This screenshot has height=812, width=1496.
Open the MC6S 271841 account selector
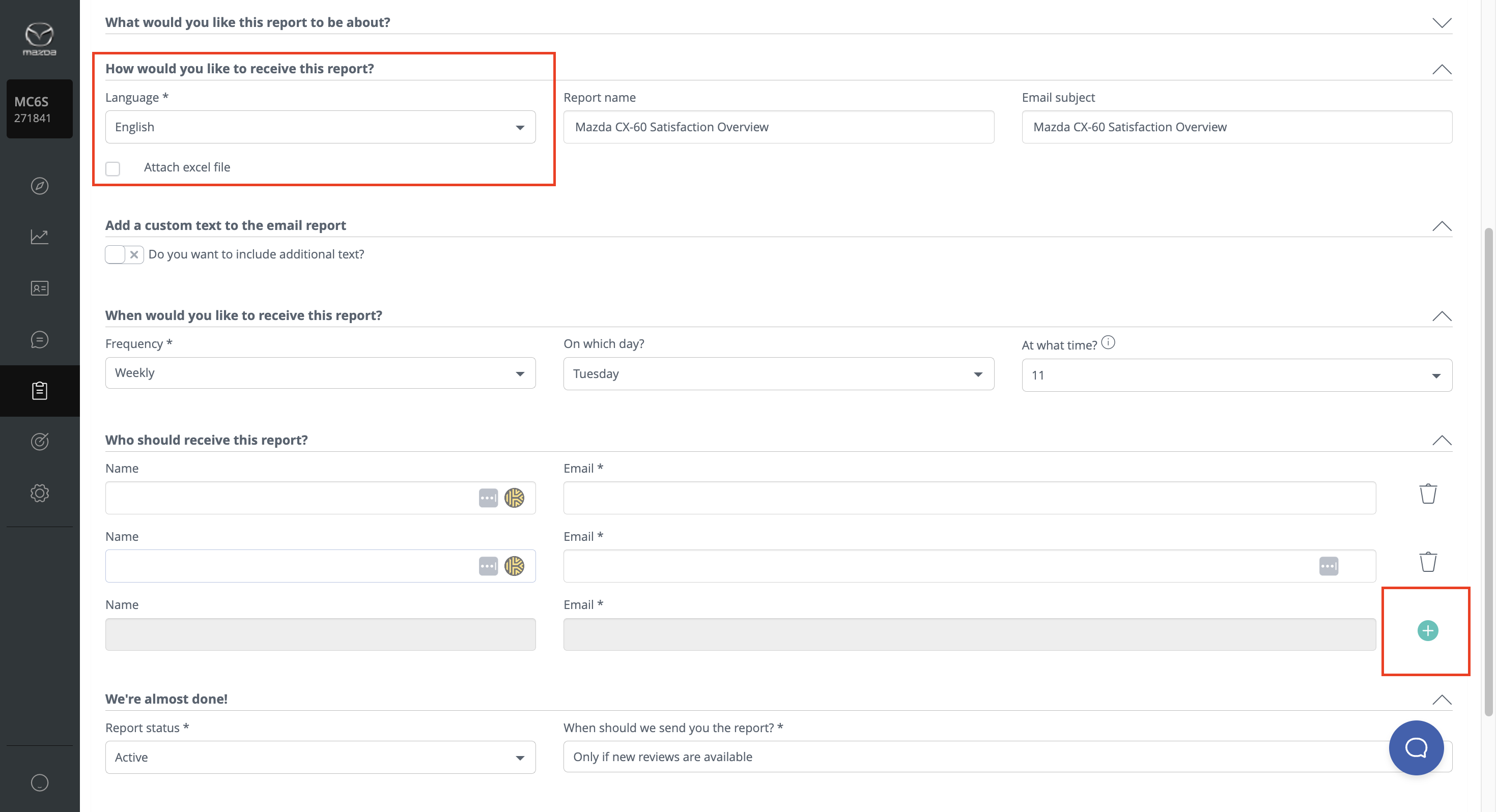40,109
